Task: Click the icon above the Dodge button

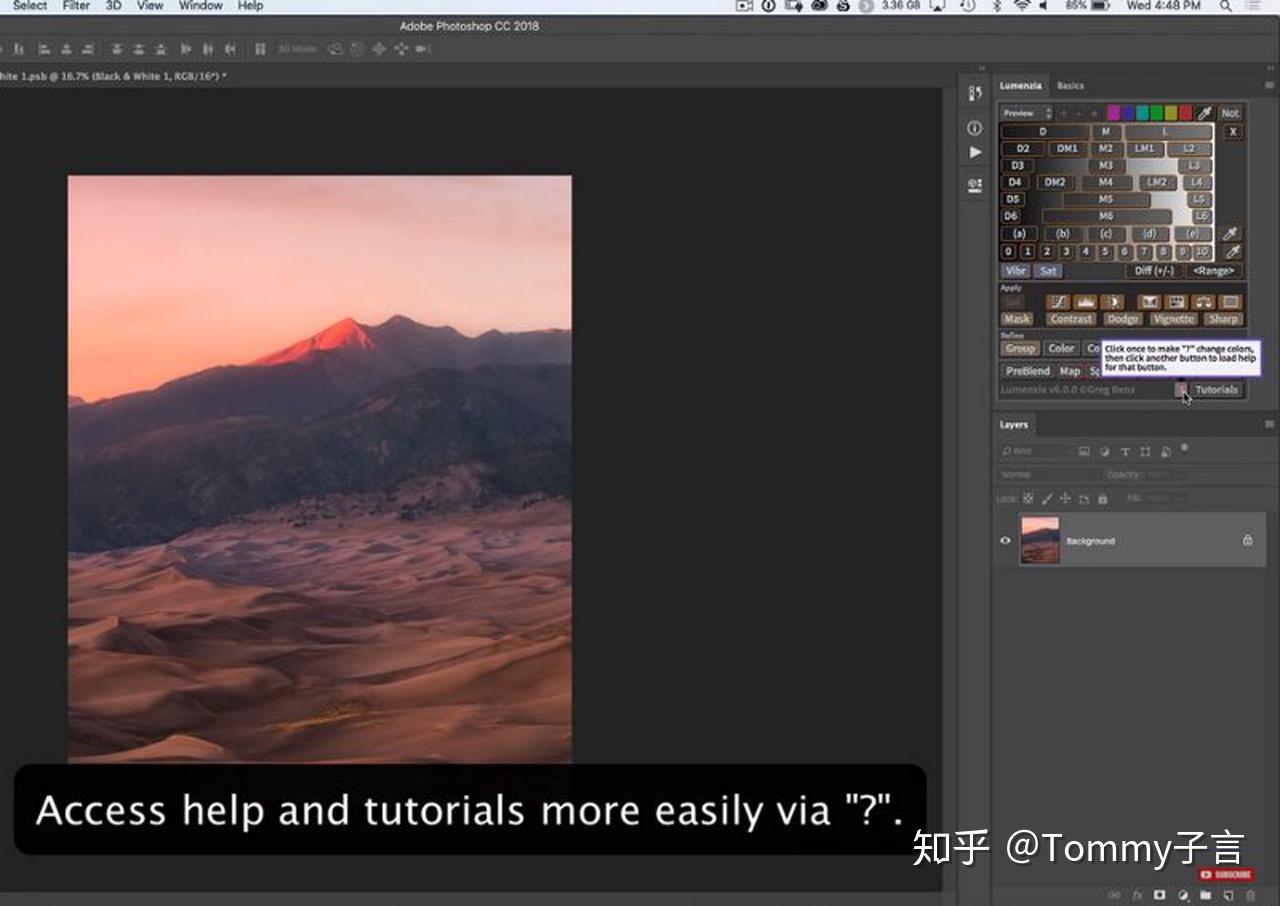Action: click(x=1112, y=302)
